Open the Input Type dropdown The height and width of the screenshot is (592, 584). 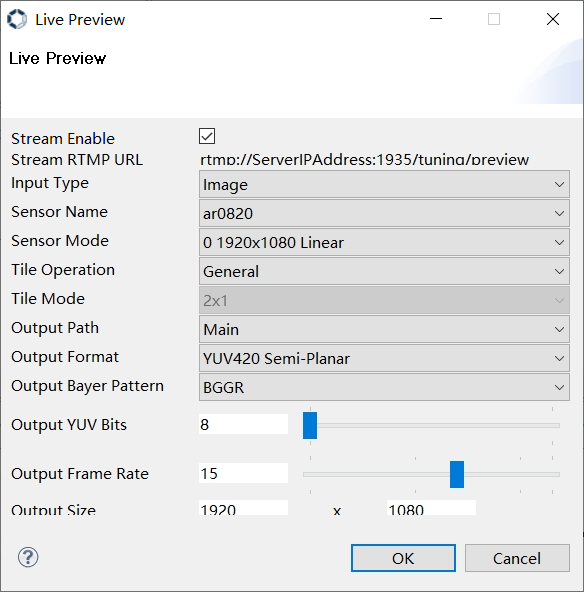pos(384,184)
